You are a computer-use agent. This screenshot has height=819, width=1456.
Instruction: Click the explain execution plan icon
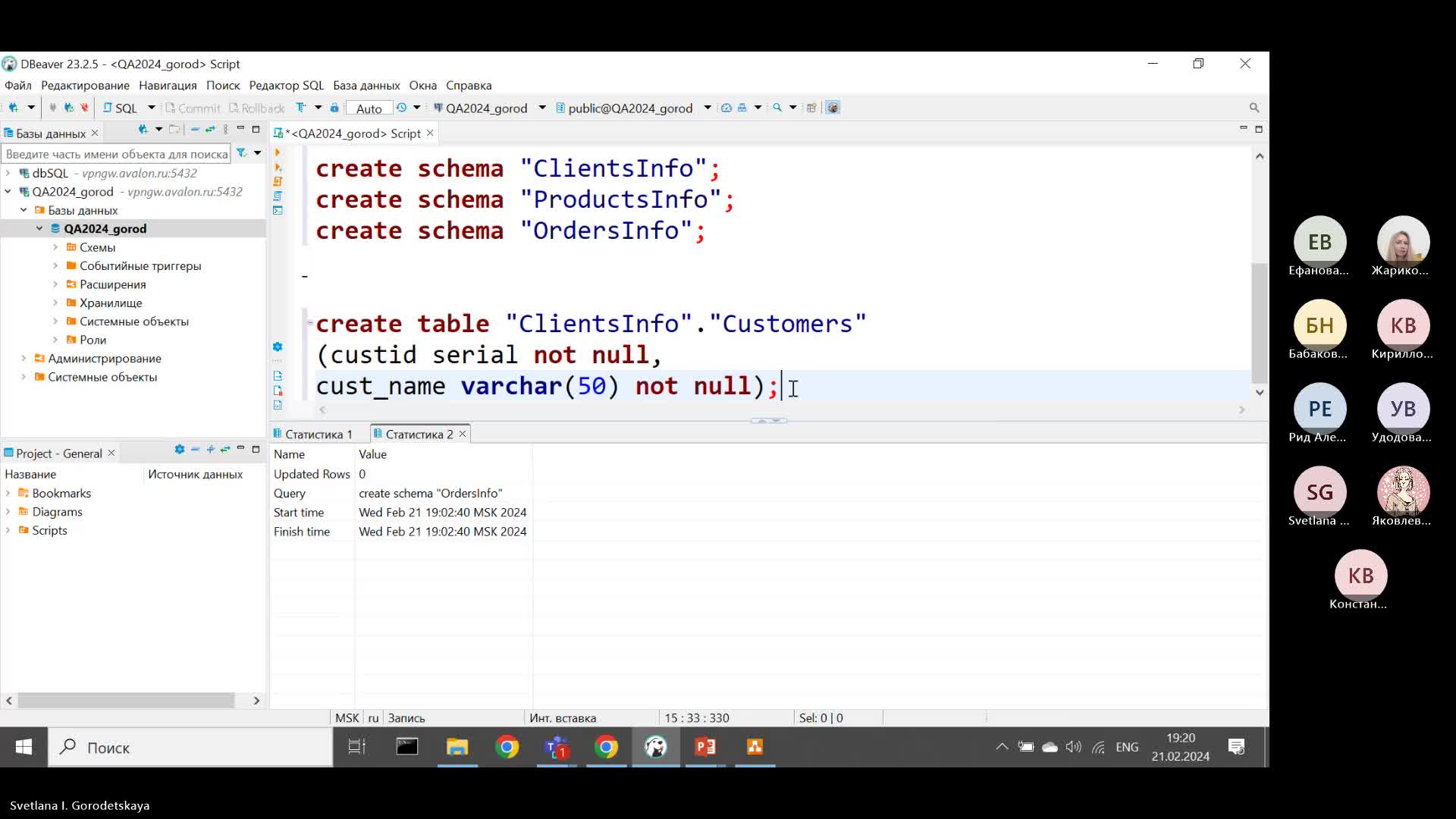click(278, 196)
